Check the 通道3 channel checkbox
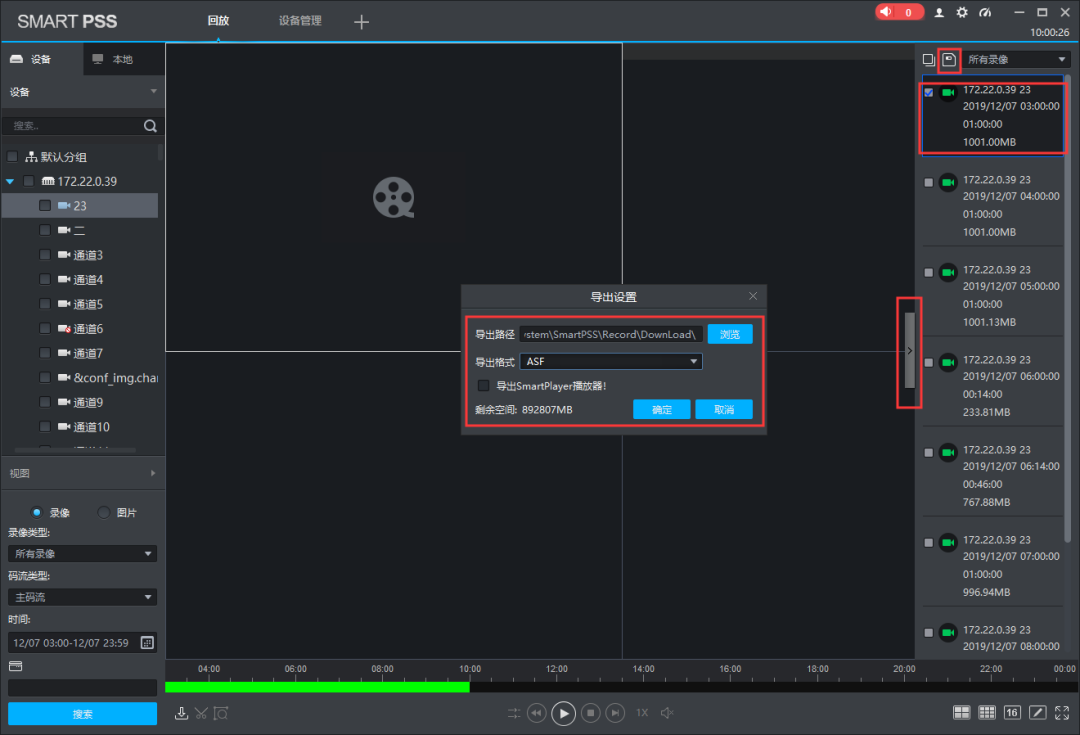Viewport: 1080px width, 735px height. [x=45, y=255]
